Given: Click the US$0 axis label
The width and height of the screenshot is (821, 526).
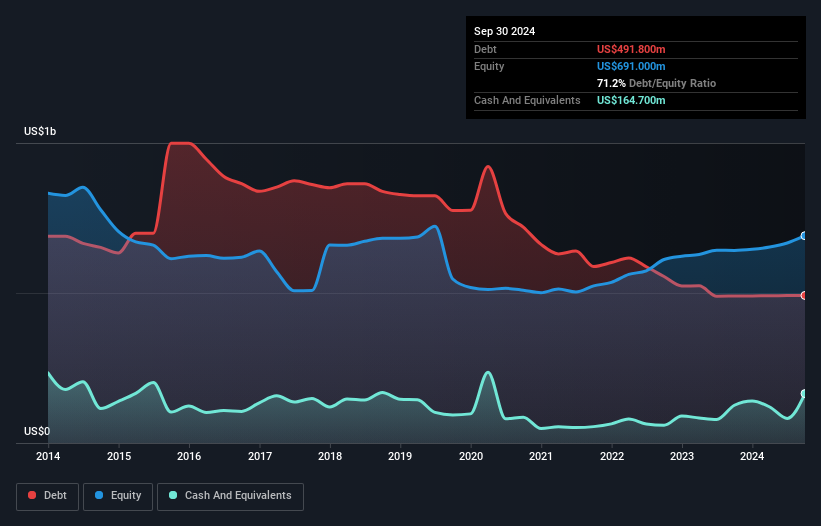Looking at the screenshot, I should [37, 431].
